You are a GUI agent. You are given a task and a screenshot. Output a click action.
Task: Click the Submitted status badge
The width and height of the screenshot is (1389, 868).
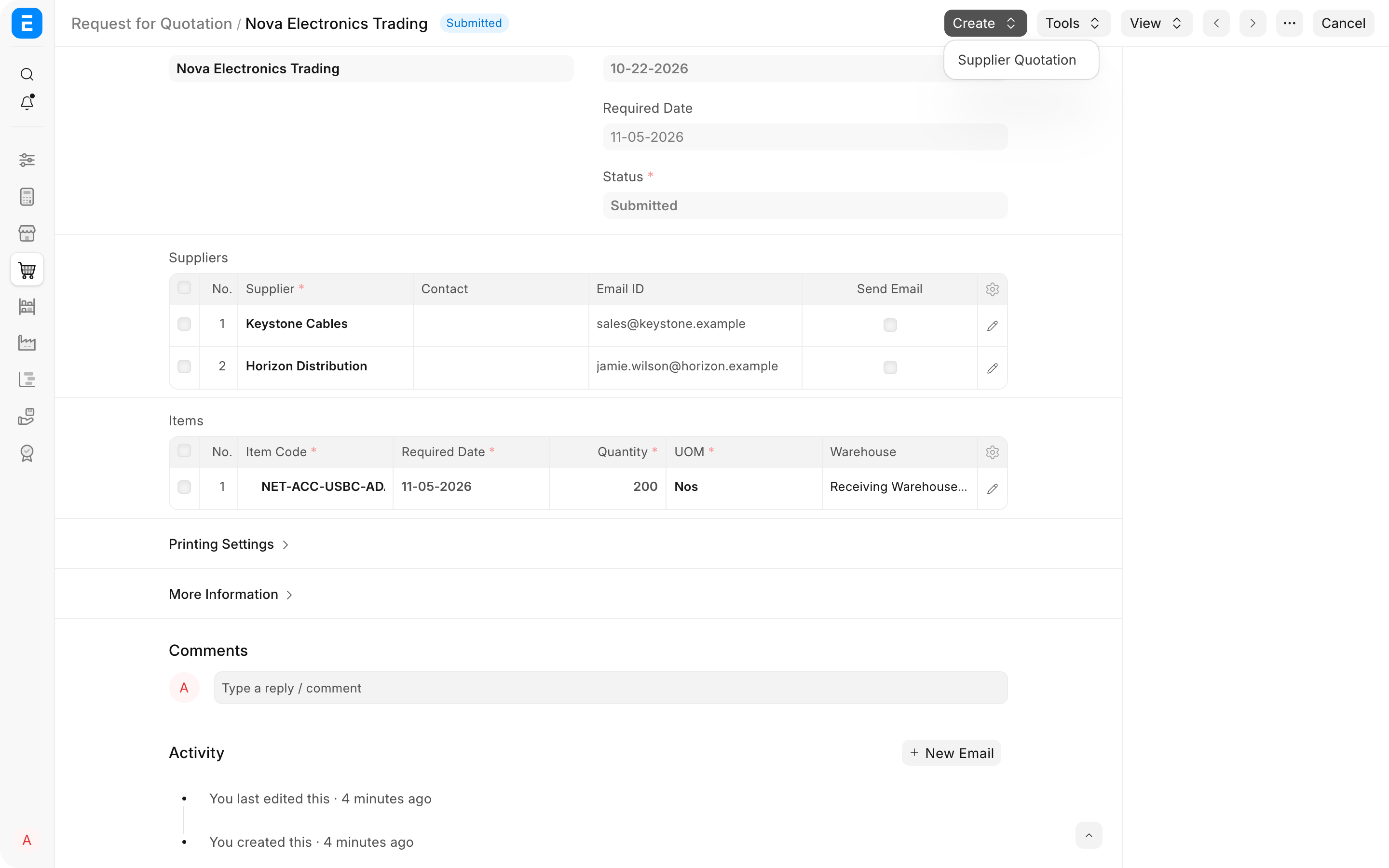474,23
